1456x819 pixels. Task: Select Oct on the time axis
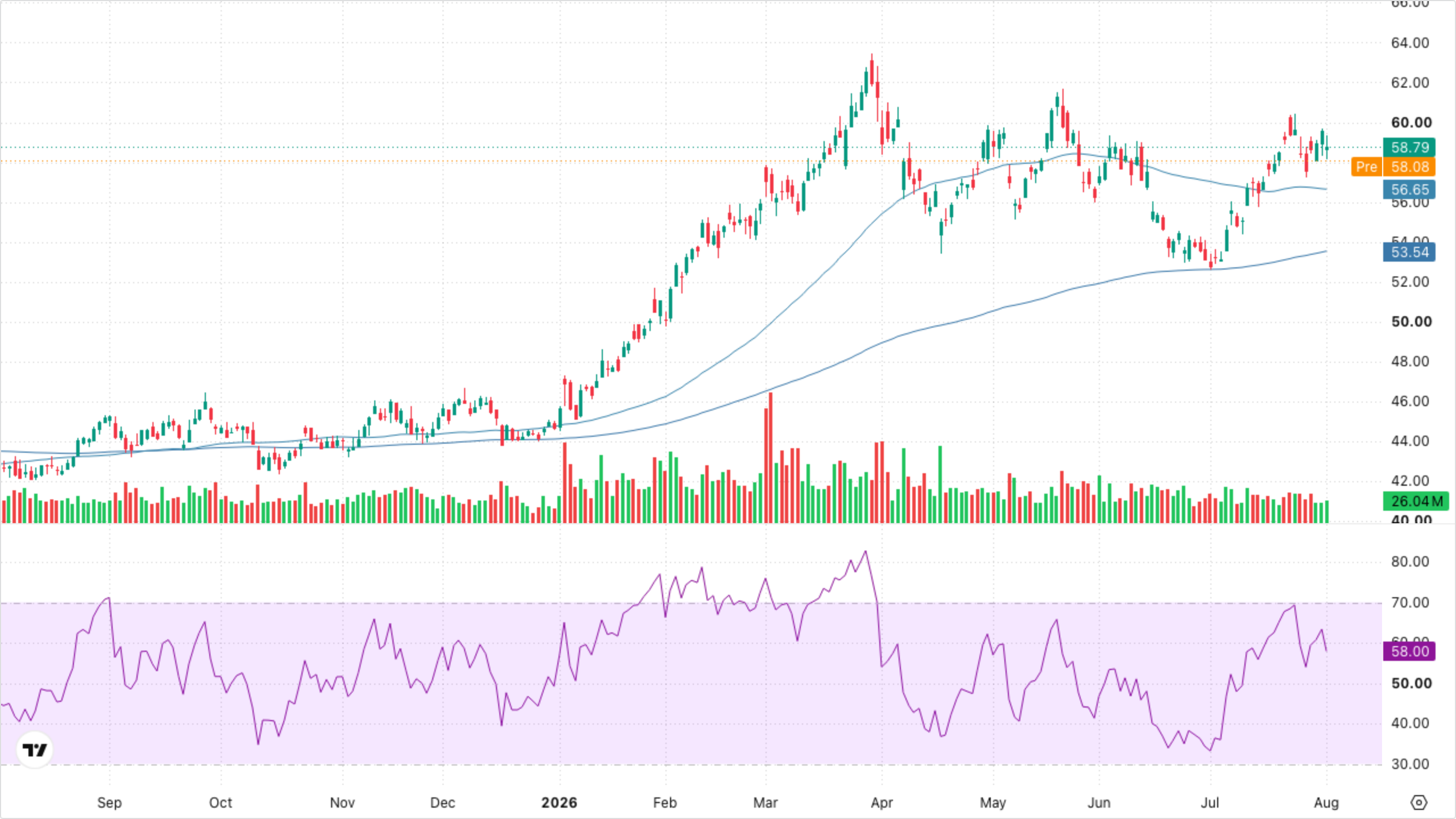[221, 803]
